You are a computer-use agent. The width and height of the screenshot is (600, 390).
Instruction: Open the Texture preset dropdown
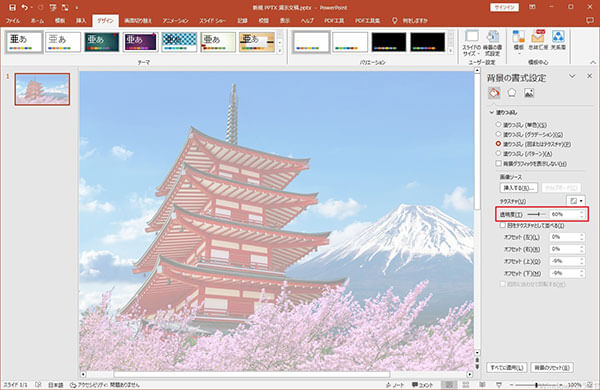[x=576, y=201]
